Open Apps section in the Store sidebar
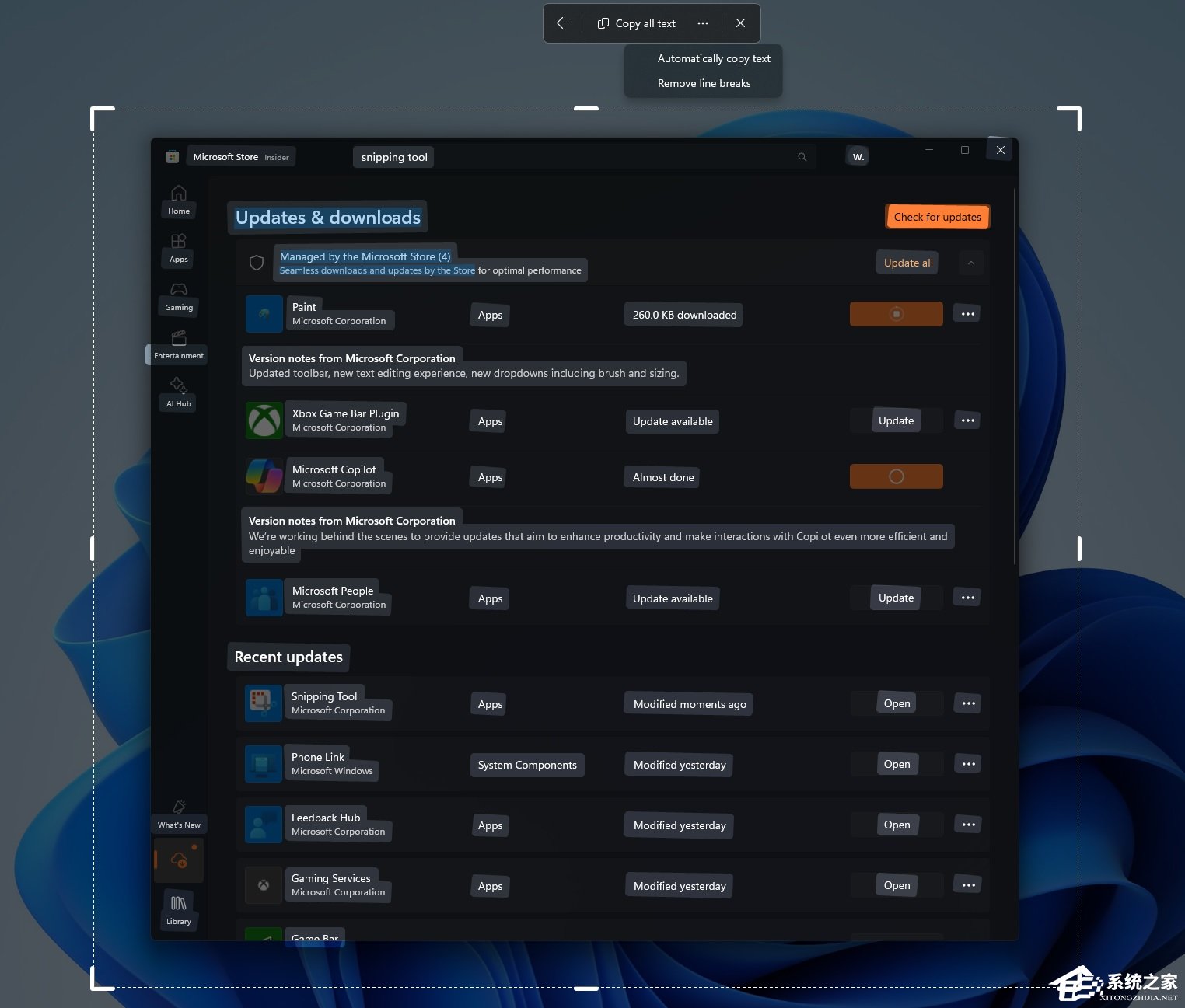1185x1008 pixels. 179,249
